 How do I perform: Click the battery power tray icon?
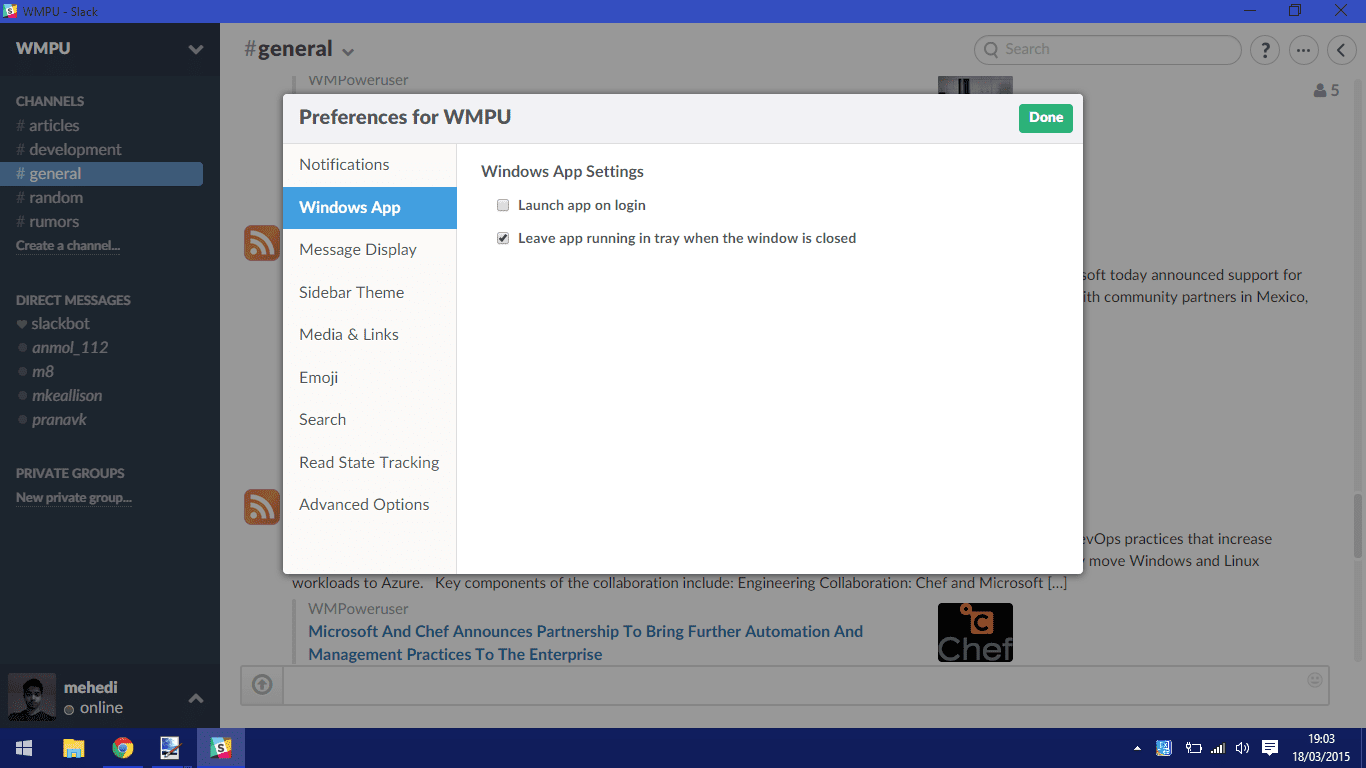1193,748
